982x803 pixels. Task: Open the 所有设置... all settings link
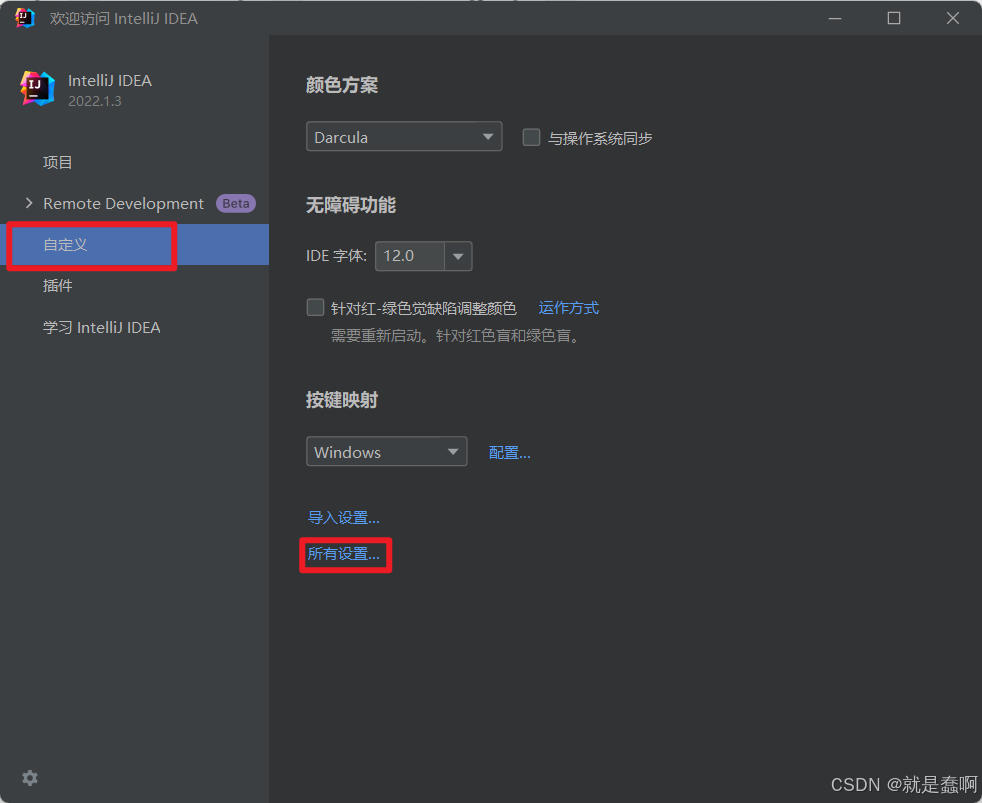[x=343, y=554]
